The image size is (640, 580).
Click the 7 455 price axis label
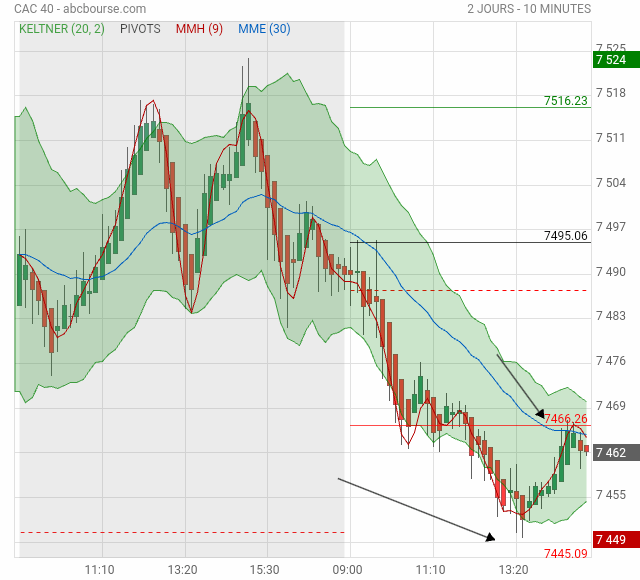pyautogui.click(x=611, y=495)
